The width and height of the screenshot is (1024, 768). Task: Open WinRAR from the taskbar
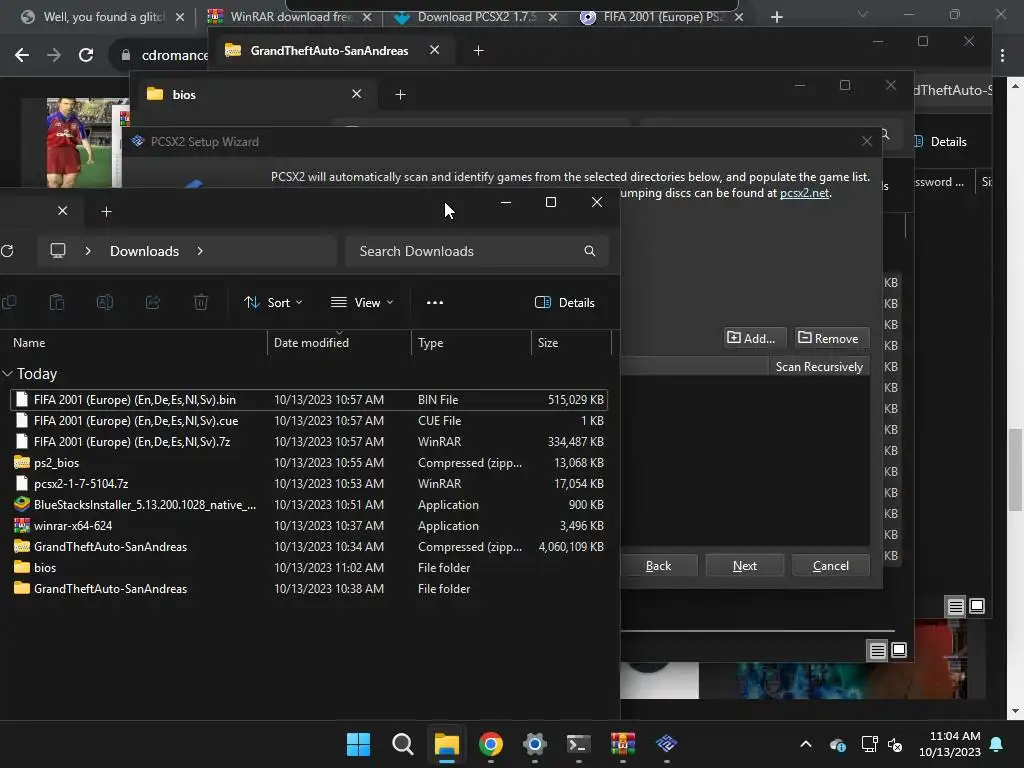point(622,744)
